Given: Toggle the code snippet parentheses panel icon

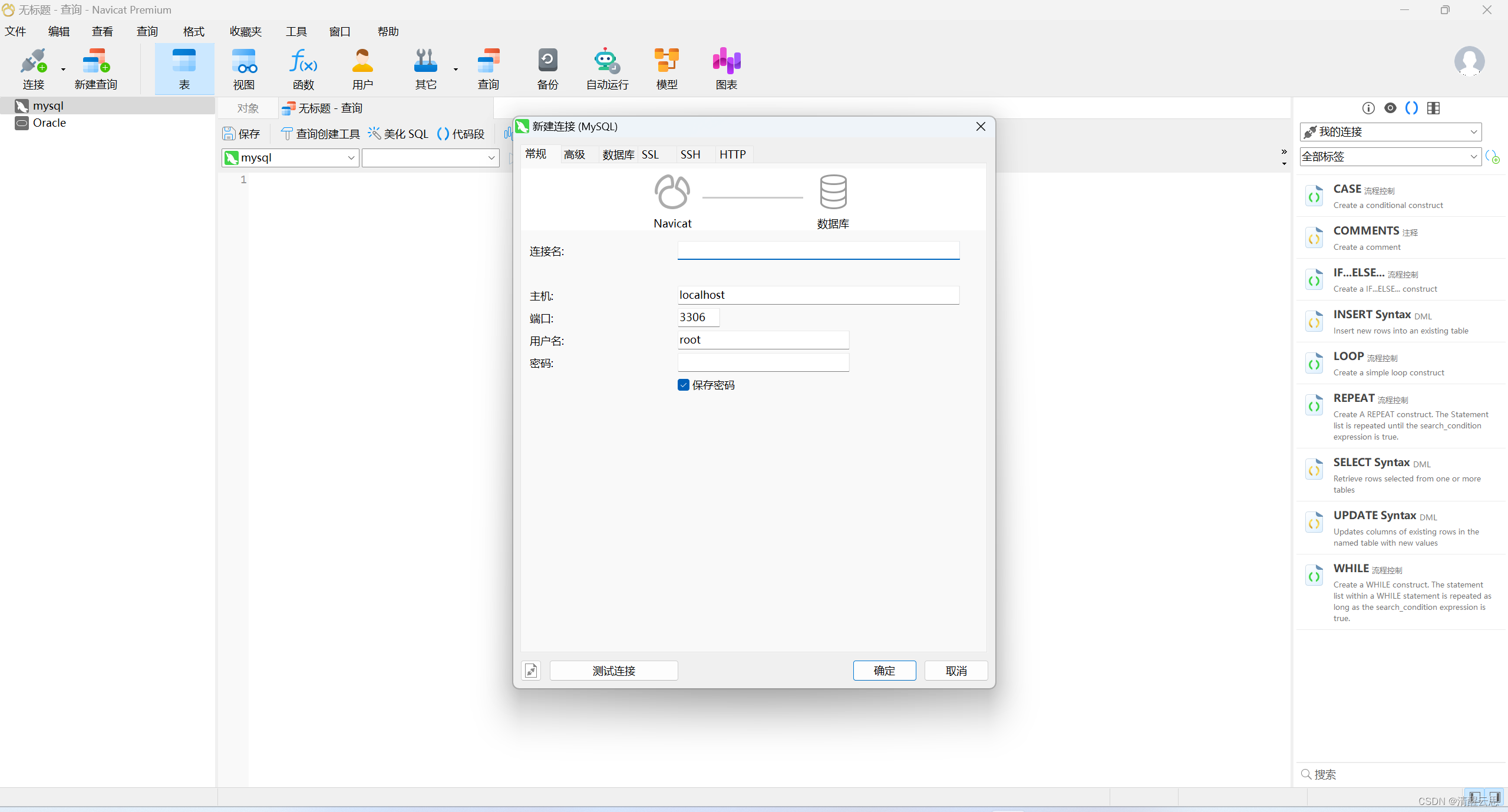Looking at the screenshot, I should coord(1411,108).
